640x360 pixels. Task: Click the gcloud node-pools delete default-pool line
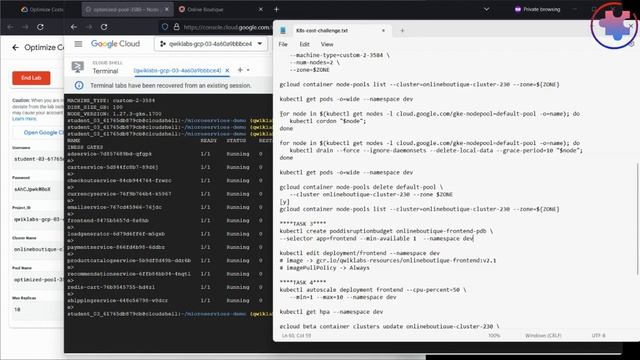(x=361, y=187)
